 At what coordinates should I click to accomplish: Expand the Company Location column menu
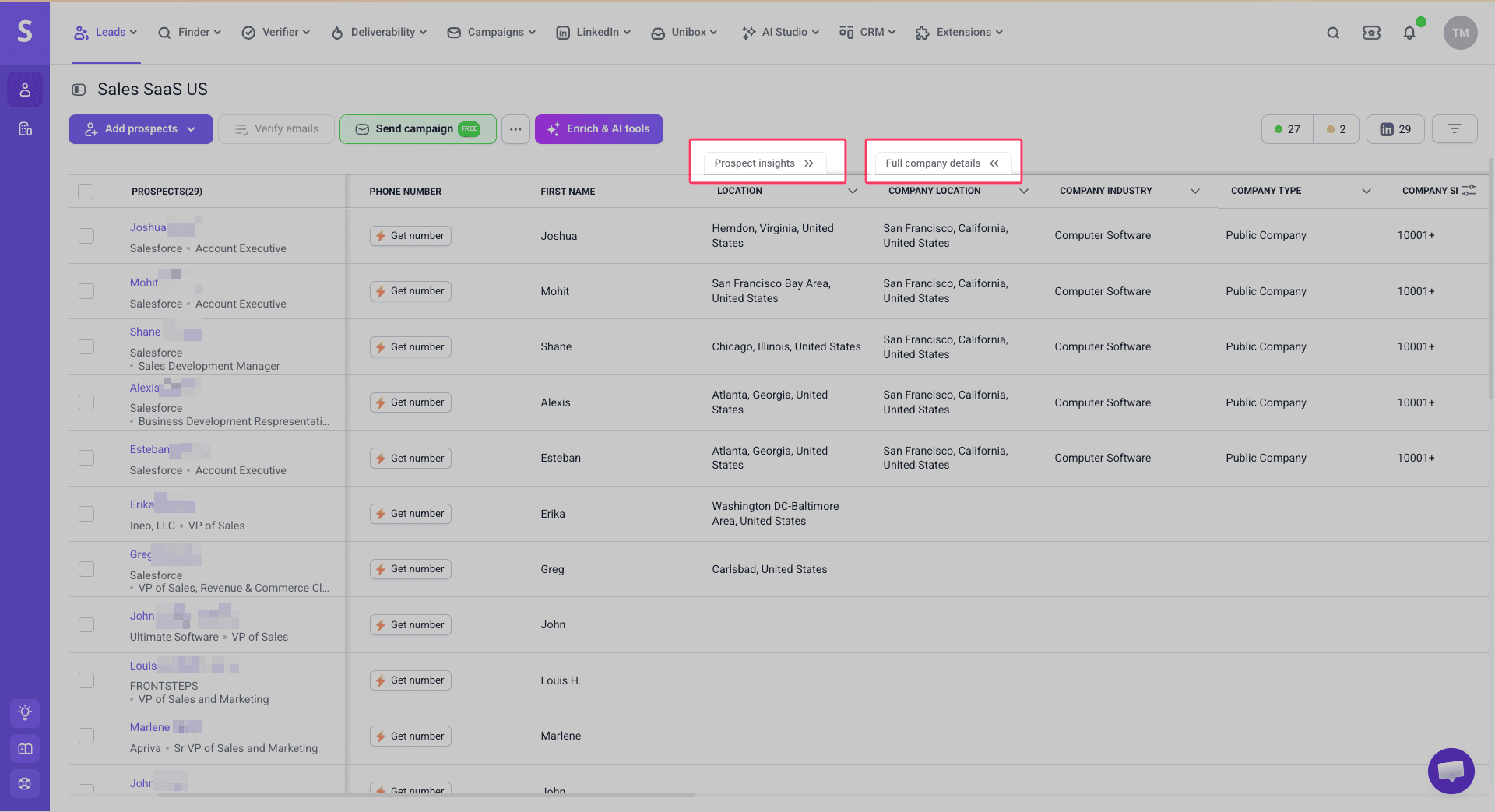pyautogui.click(x=1024, y=192)
